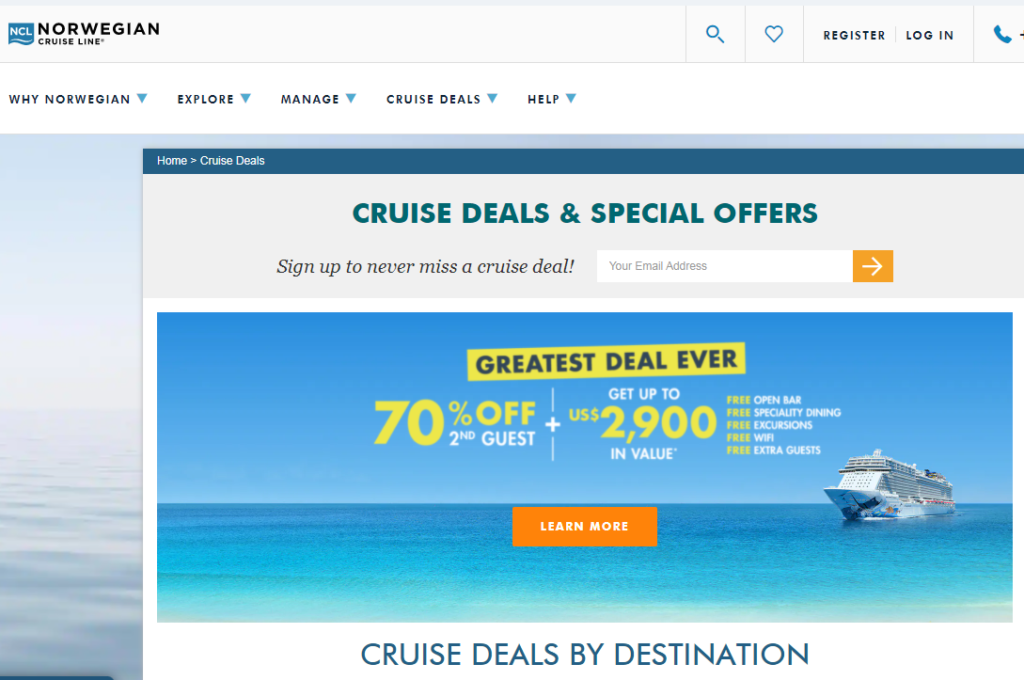Image resolution: width=1024 pixels, height=680 pixels.
Task: Click the cruise ship image in banner
Action: tap(890, 485)
